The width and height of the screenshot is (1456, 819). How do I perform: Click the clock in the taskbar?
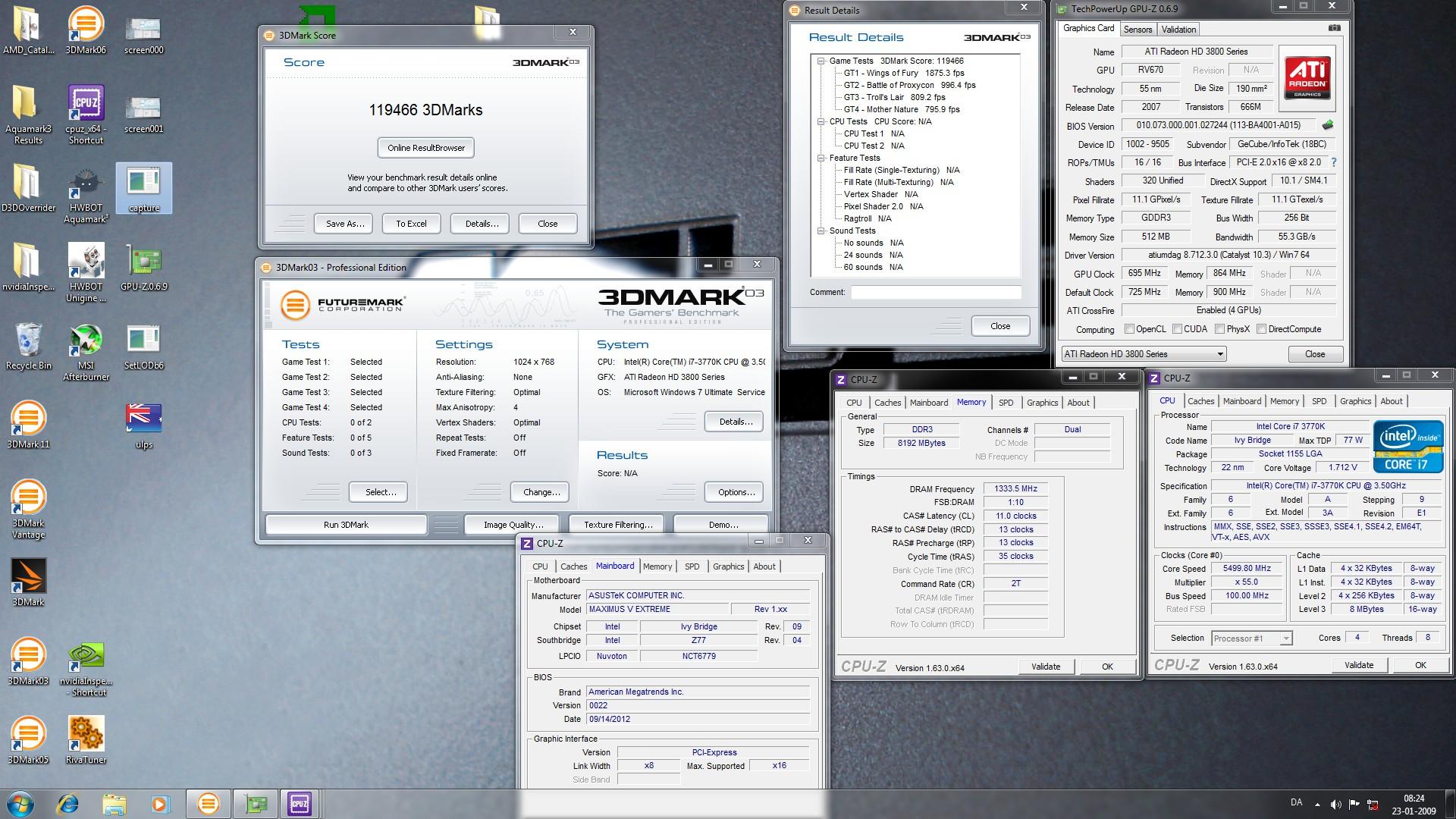[x=1414, y=805]
